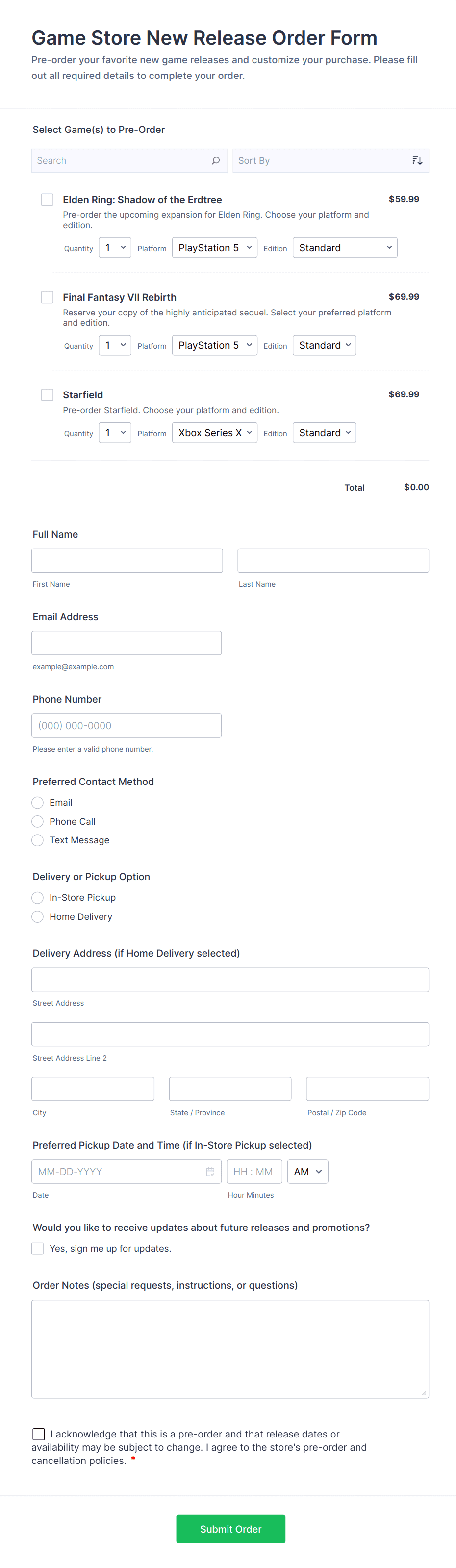The width and height of the screenshot is (456, 1568).
Task: Open Final Fantasy VII Rebirth Quantity dropdown
Action: 115,345
